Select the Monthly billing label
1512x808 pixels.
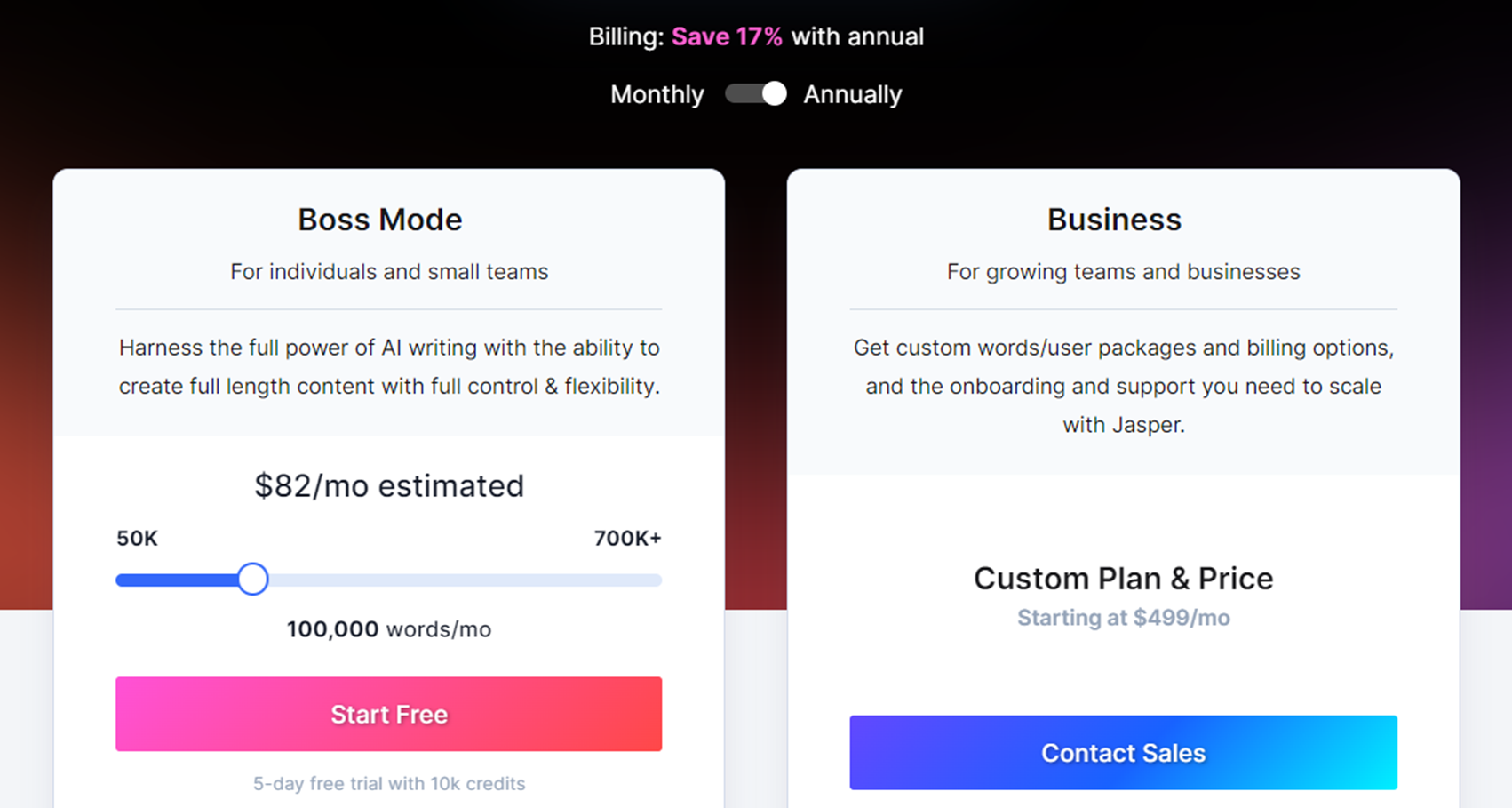(657, 94)
